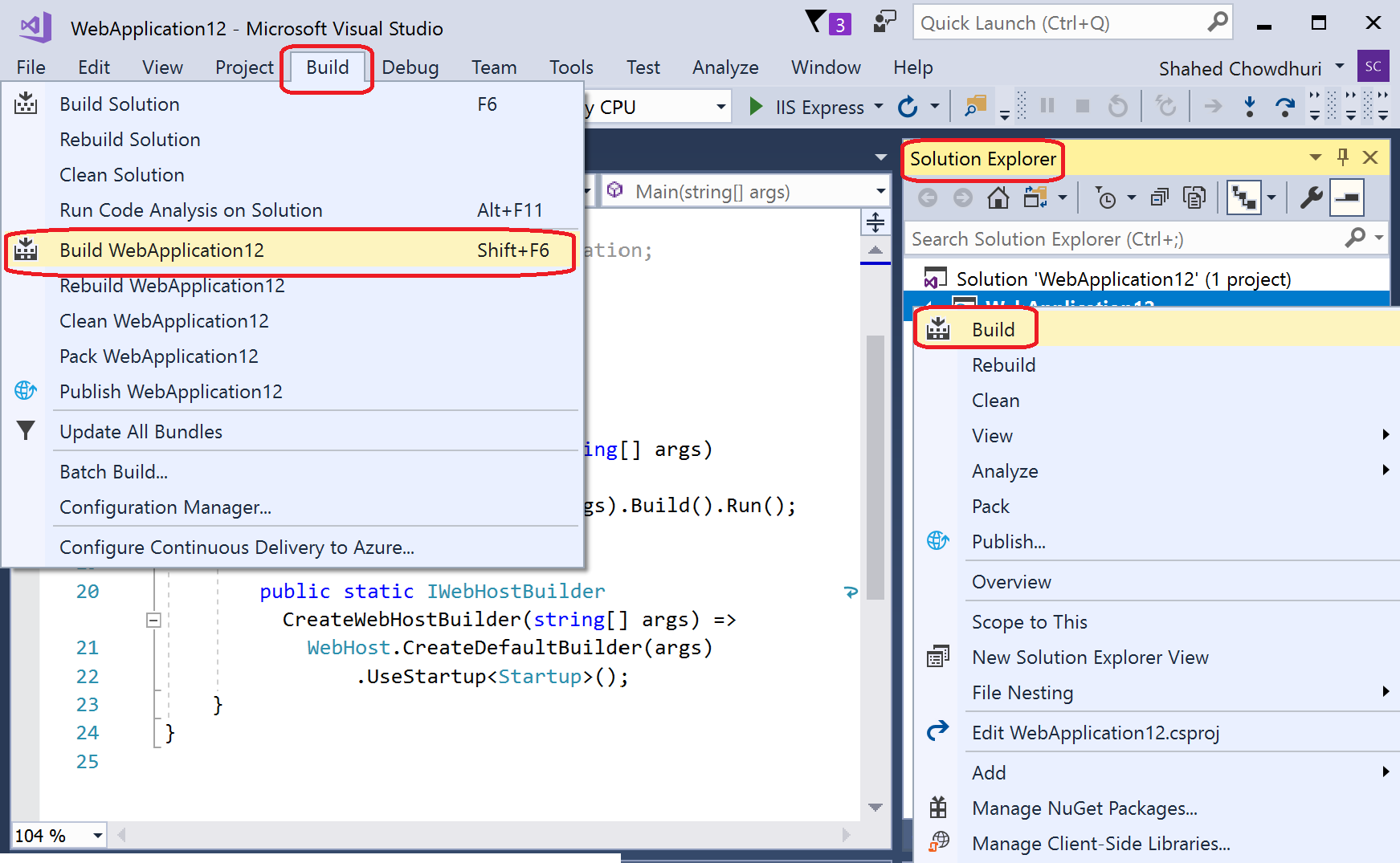Click the Step Into icon
The width and height of the screenshot is (1400, 863).
pos(1250,106)
